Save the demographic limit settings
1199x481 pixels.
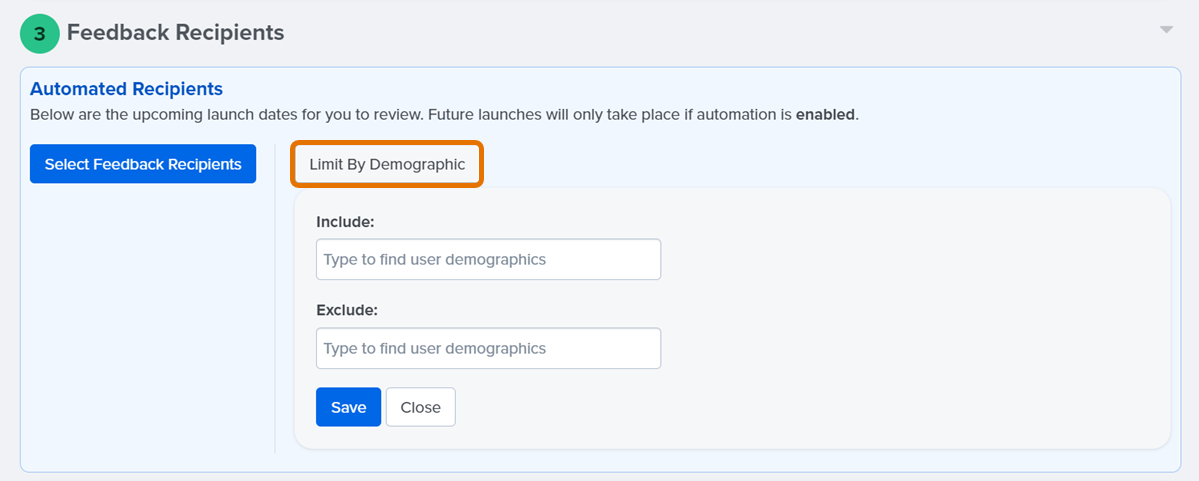coord(349,407)
